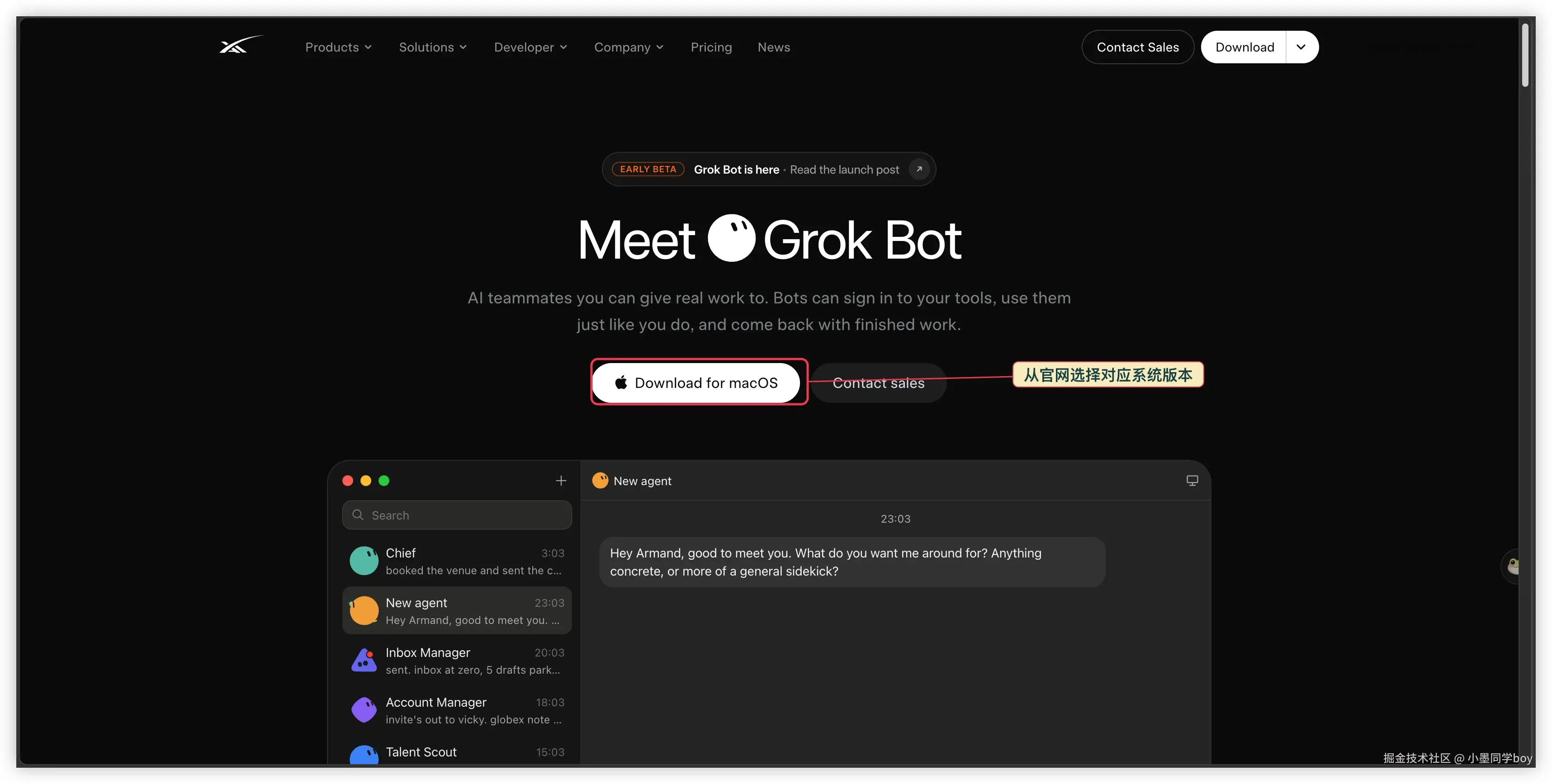Click the search magnifier icon

(x=358, y=515)
